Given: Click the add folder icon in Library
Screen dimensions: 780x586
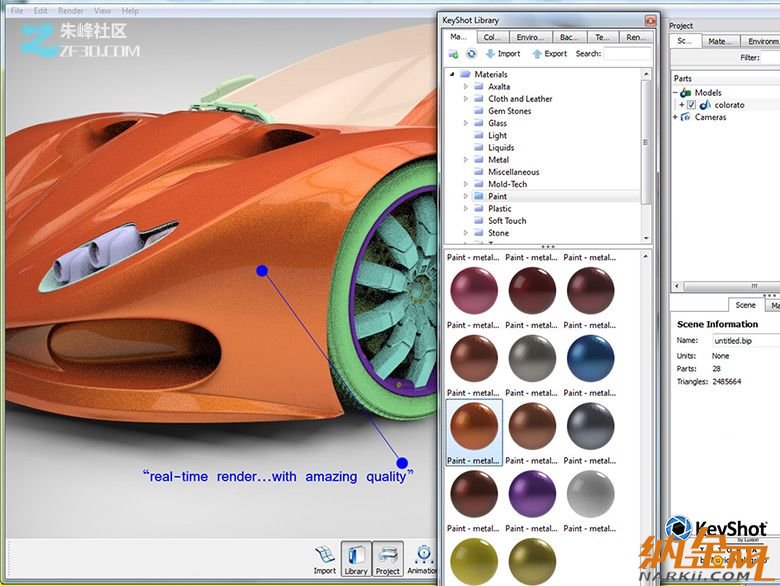Looking at the screenshot, I should pos(453,54).
